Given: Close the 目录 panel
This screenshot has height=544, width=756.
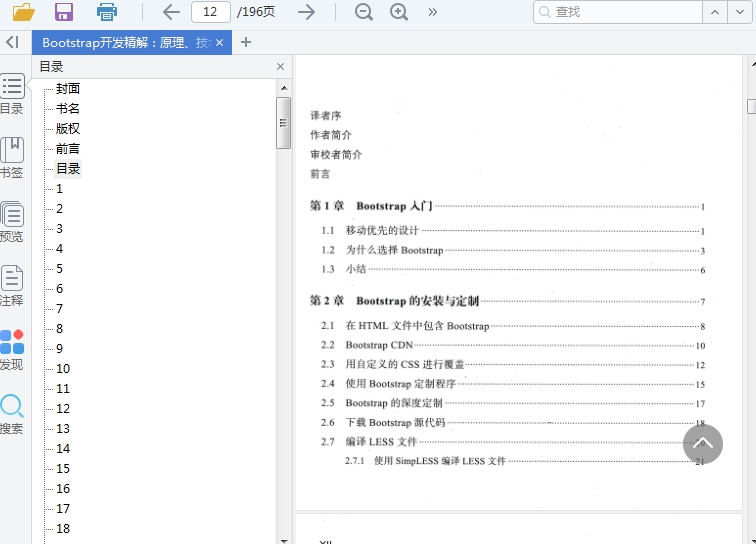Looking at the screenshot, I should point(280,67).
